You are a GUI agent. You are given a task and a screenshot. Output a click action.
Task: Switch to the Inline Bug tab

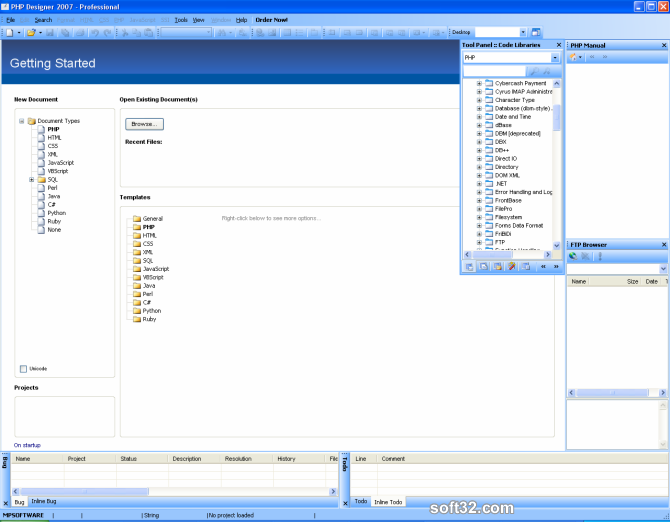click(44, 501)
